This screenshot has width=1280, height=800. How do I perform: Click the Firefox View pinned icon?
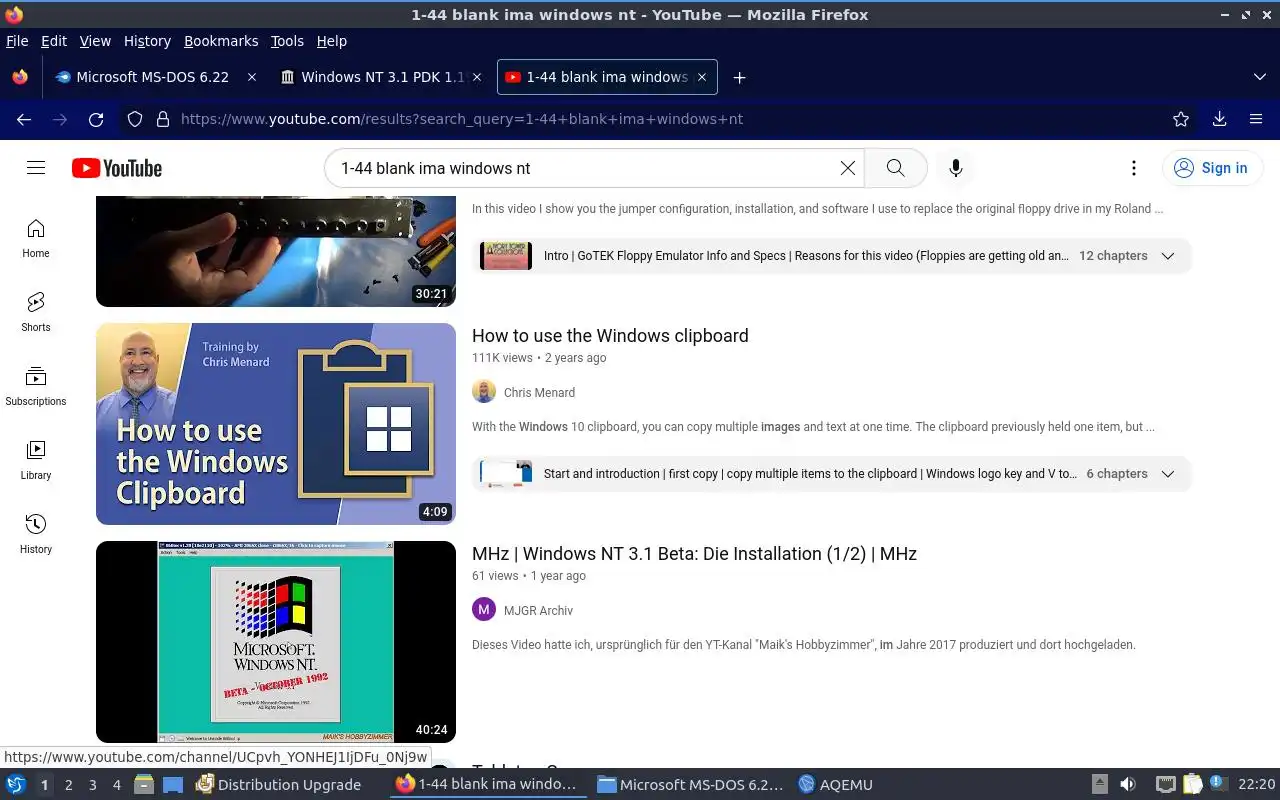[20, 77]
